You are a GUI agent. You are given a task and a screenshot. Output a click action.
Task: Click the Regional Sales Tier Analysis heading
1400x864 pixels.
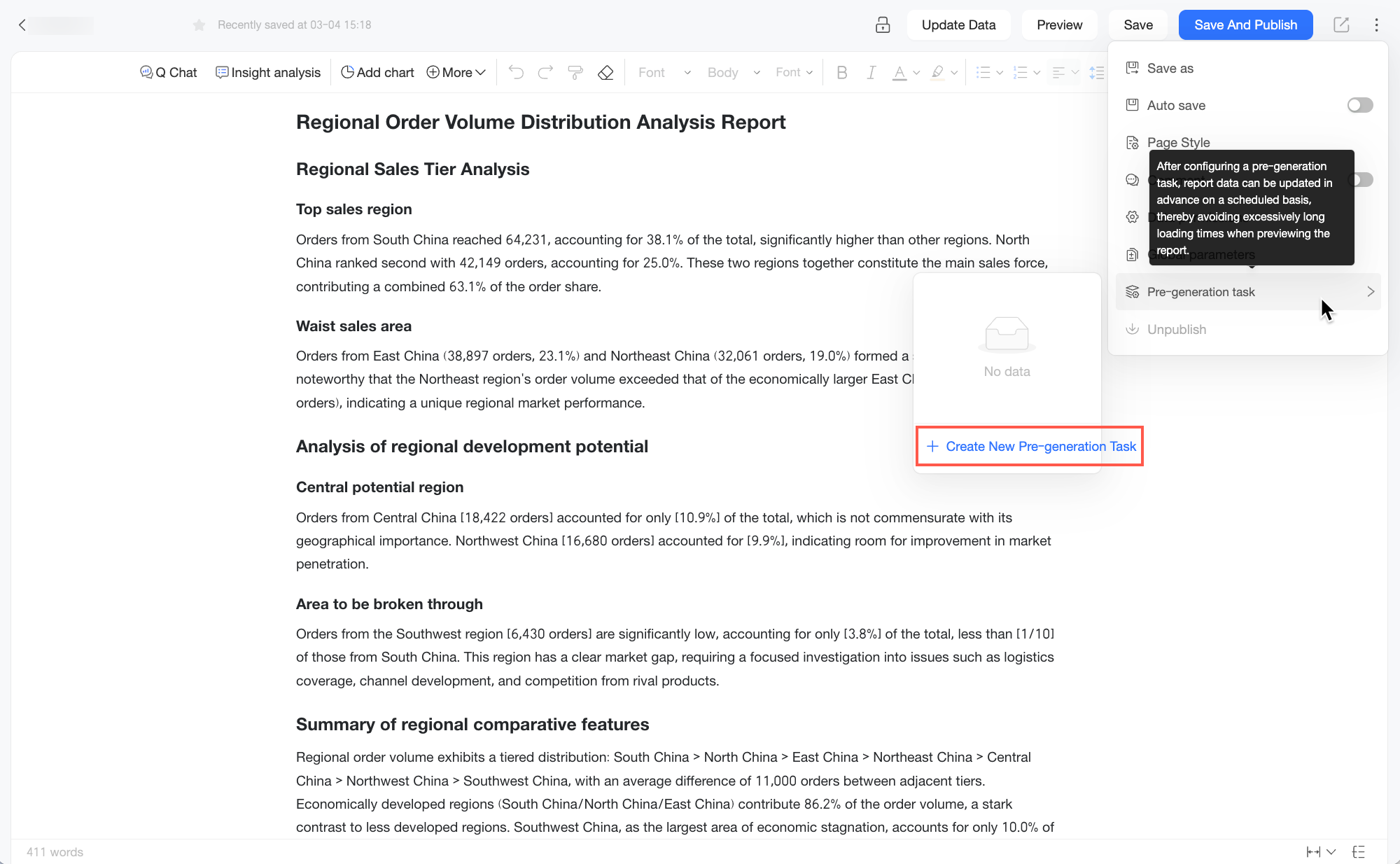(412, 169)
